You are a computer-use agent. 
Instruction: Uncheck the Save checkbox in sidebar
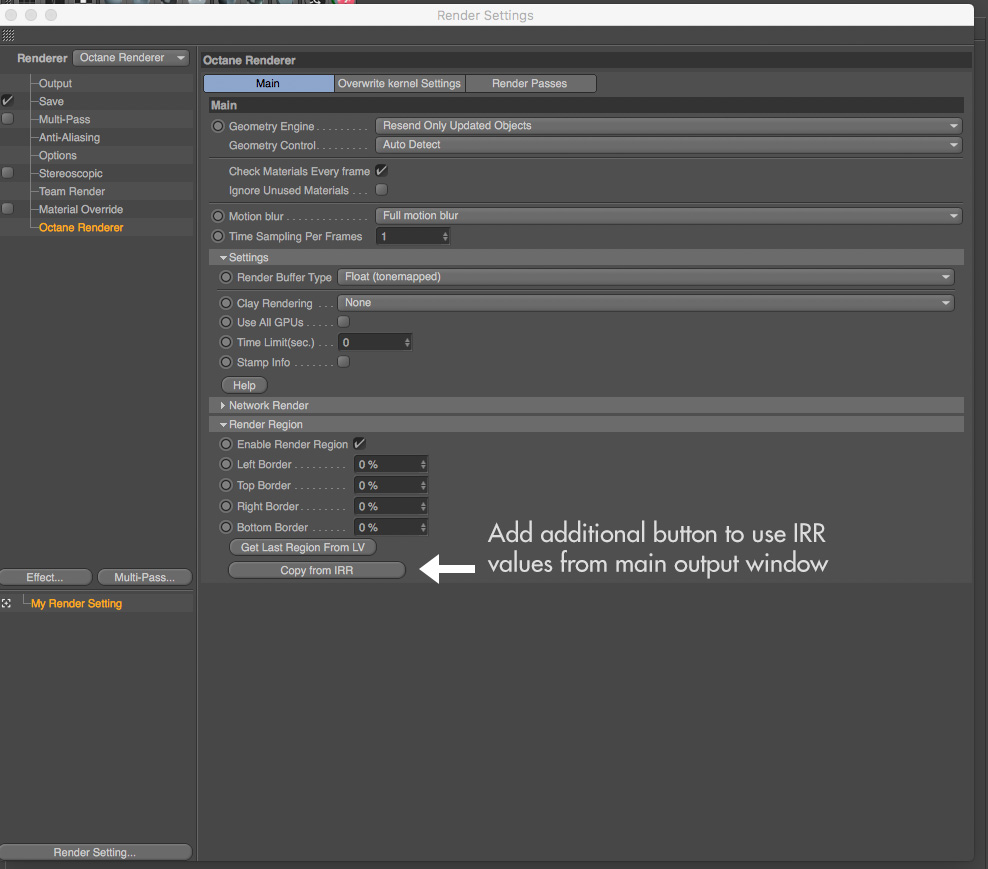click(x=8, y=101)
